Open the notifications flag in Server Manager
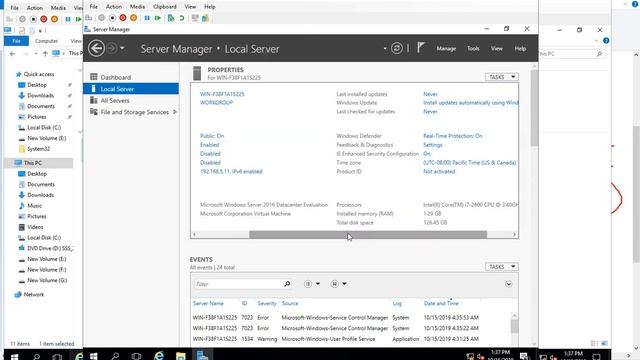Screen dimensions: 640x360 [421, 48]
